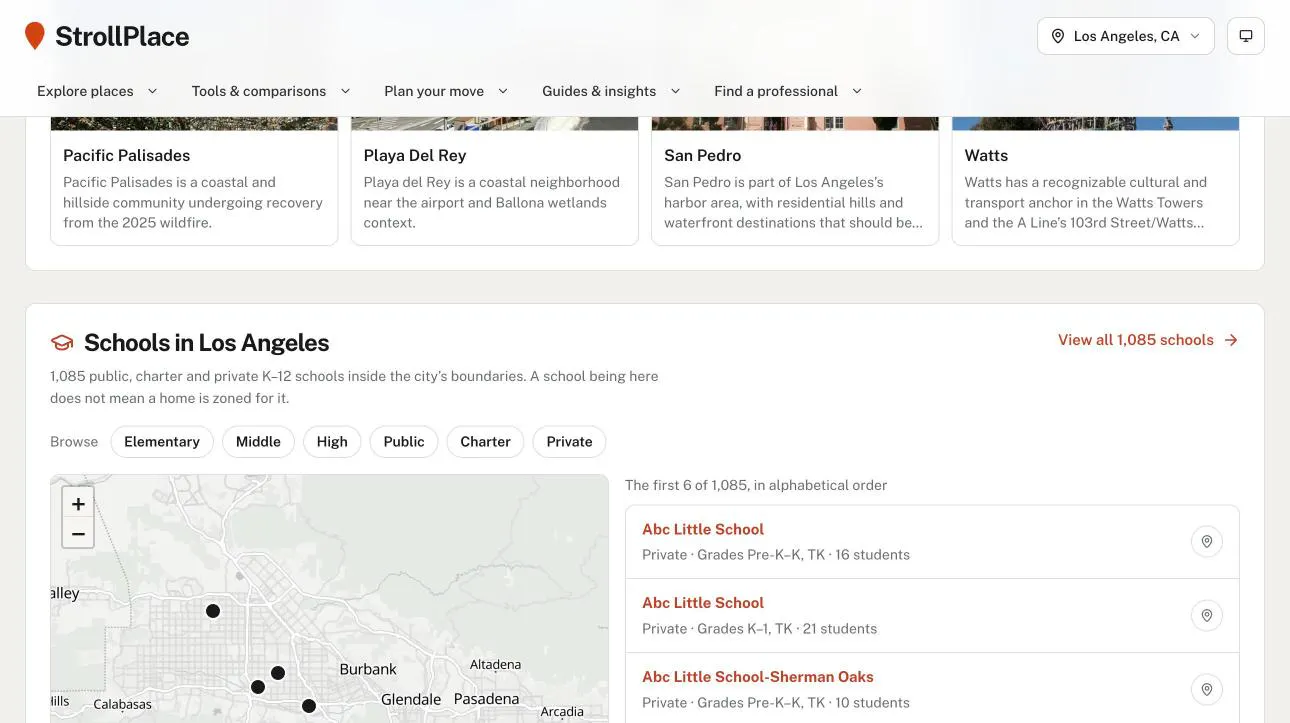Zoom out on the schools map
Screen dimensions: 1290x723
click(x=78, y=533)
